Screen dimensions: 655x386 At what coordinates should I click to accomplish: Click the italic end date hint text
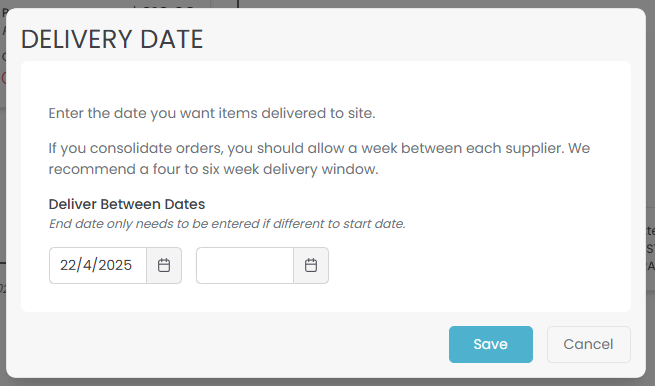(227, 224)
